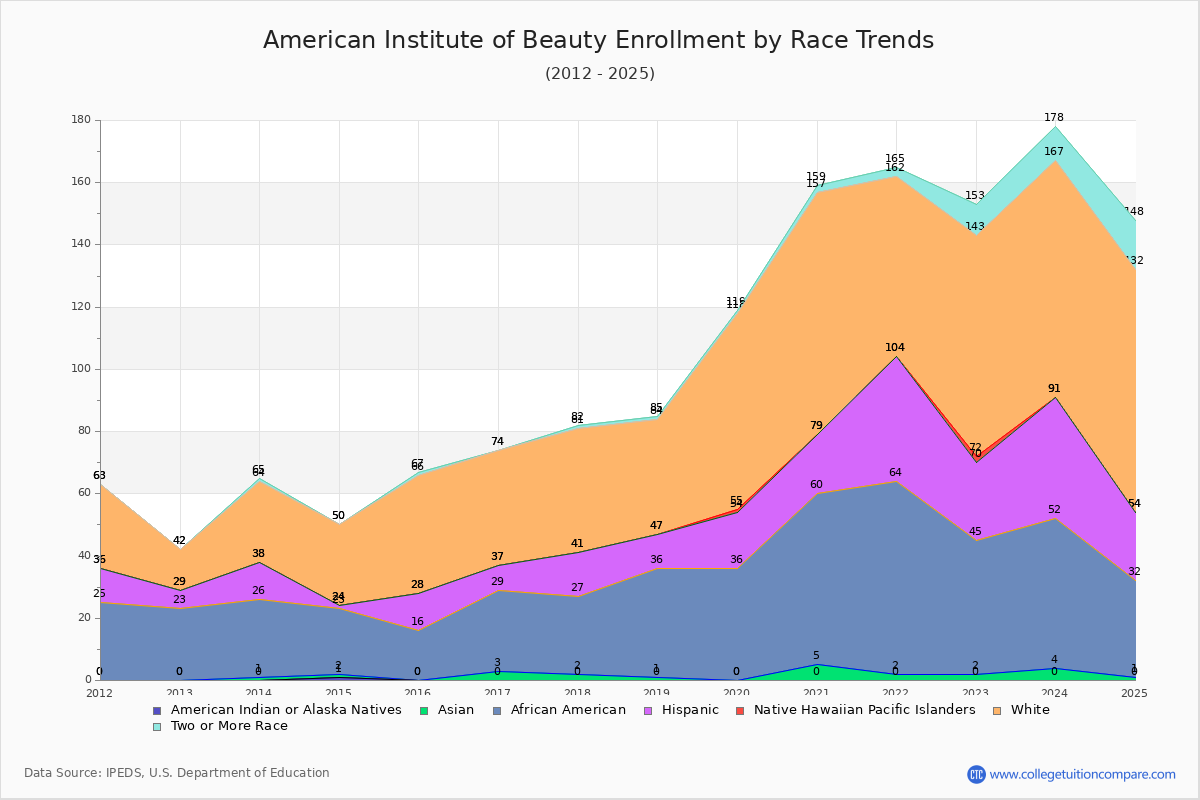Click the subtitle (2012 - 2025)
The image size is (1200, 800).
tap(600, 74)
